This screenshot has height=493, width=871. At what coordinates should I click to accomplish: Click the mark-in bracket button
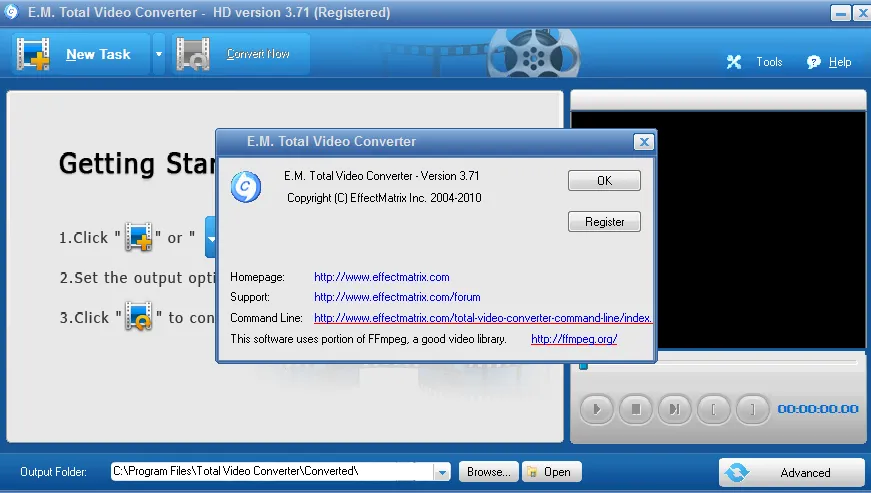pos(713,409)
